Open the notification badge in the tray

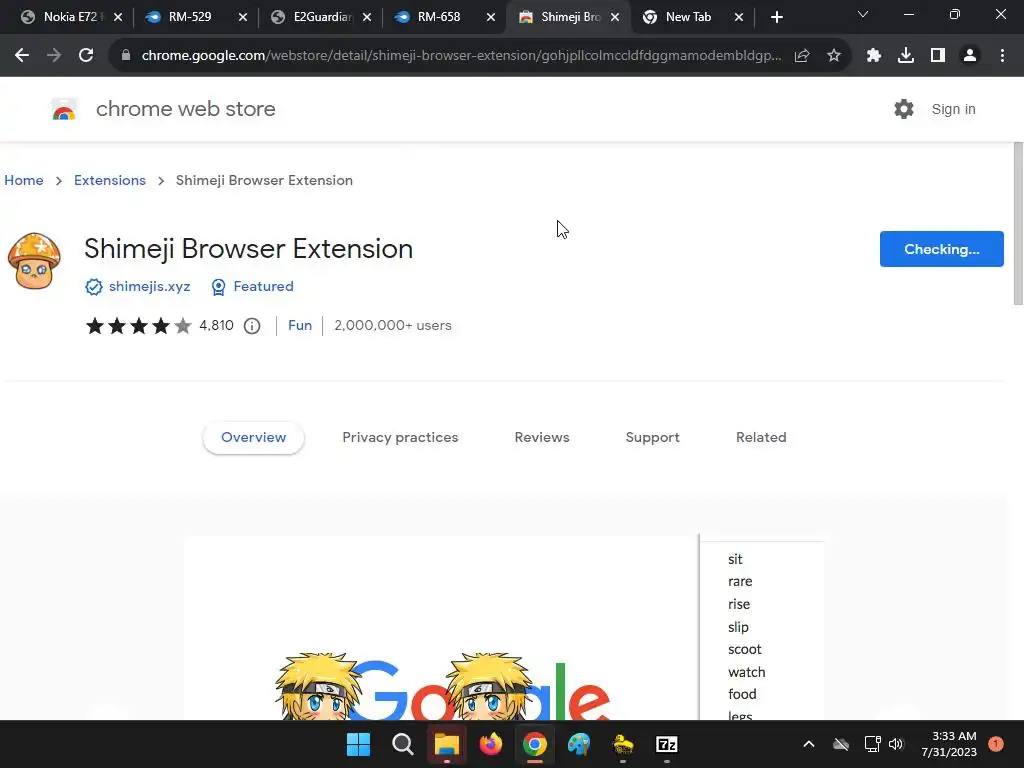pos(995,744)
